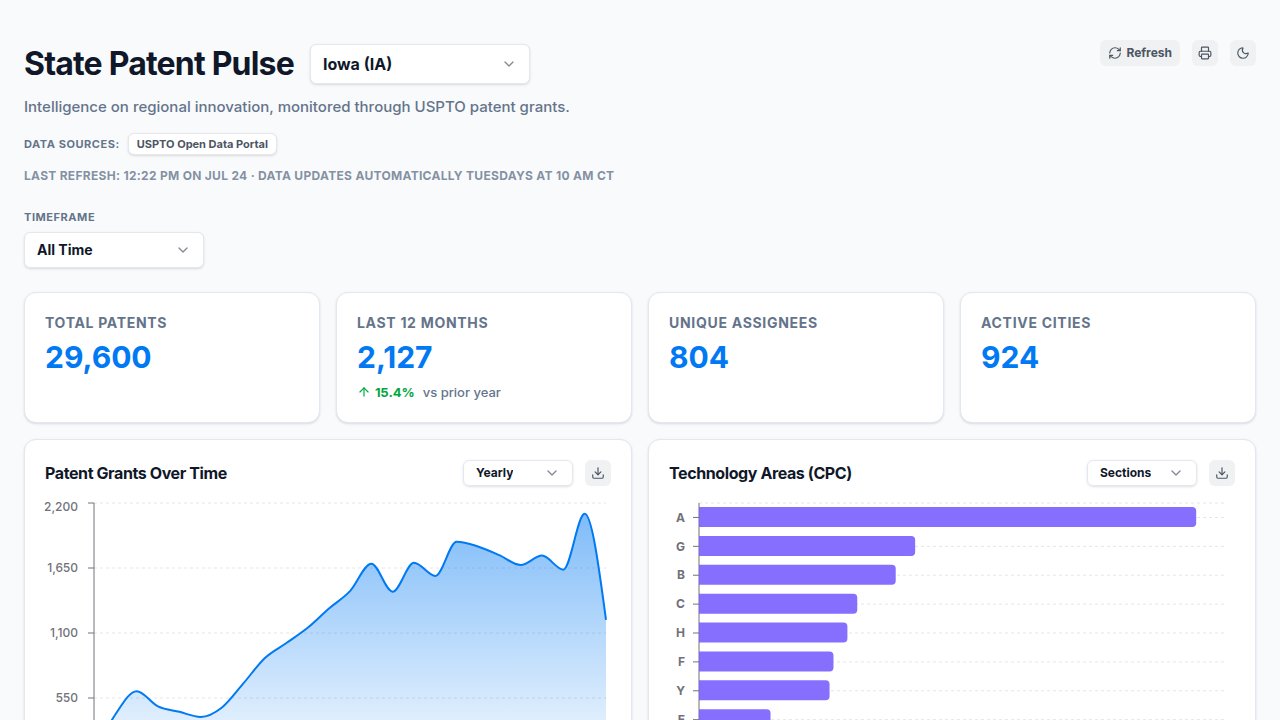Click the TIMEFRAME label

(59, 217)
